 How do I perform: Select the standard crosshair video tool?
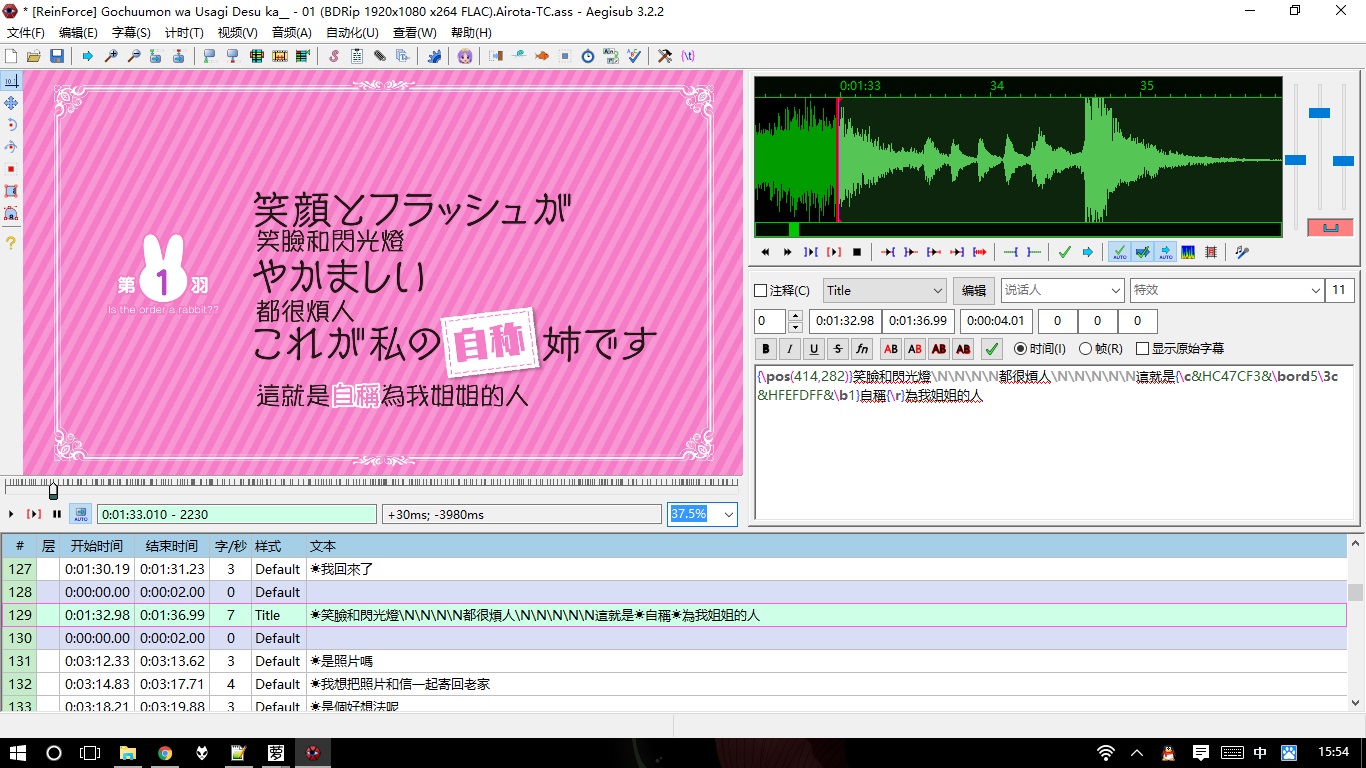[x=11, y=81]
